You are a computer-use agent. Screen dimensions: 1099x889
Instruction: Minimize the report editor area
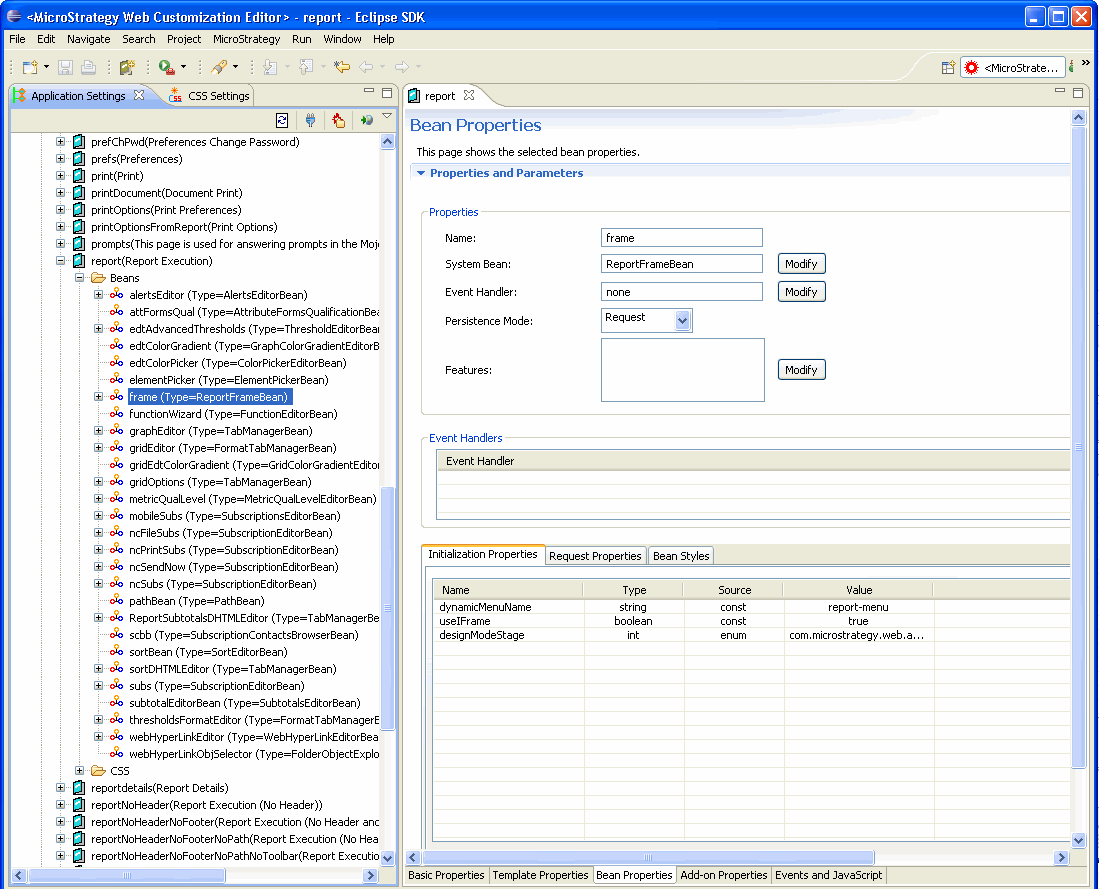pyautogui.click(x=1060, y=91)
